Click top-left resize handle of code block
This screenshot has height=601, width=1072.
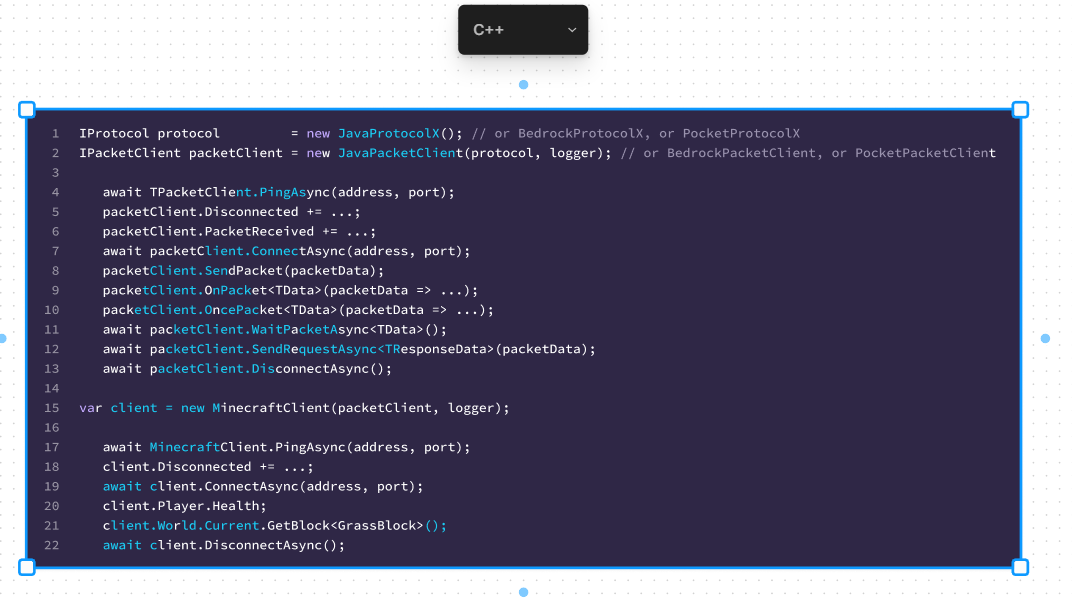27,109
